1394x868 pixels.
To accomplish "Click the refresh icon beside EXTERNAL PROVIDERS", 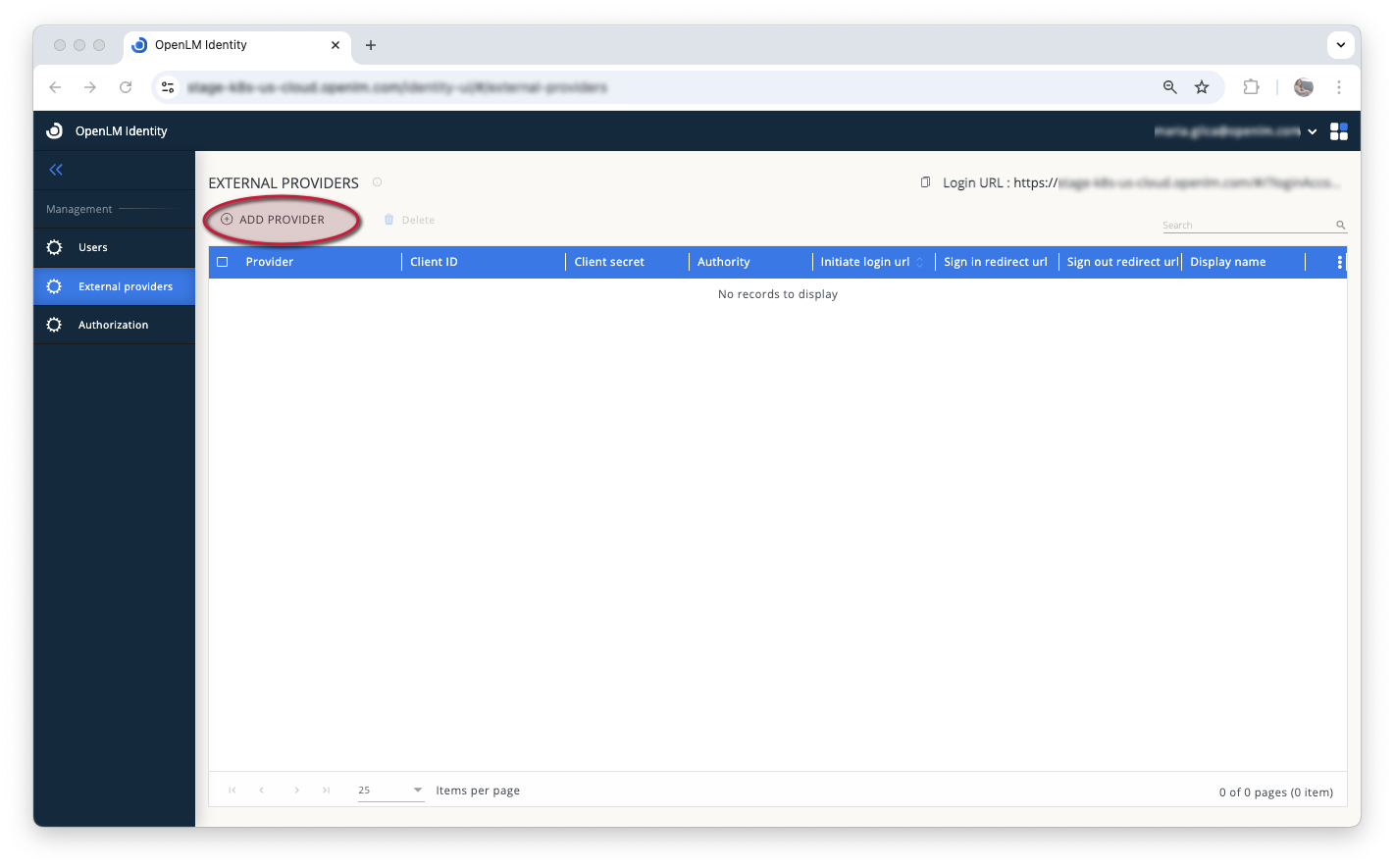I will click(x=377, y=181).
